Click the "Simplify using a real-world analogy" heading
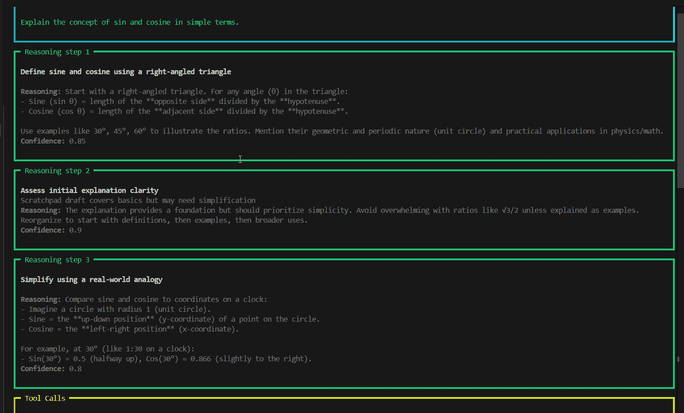 pos(91,279)
